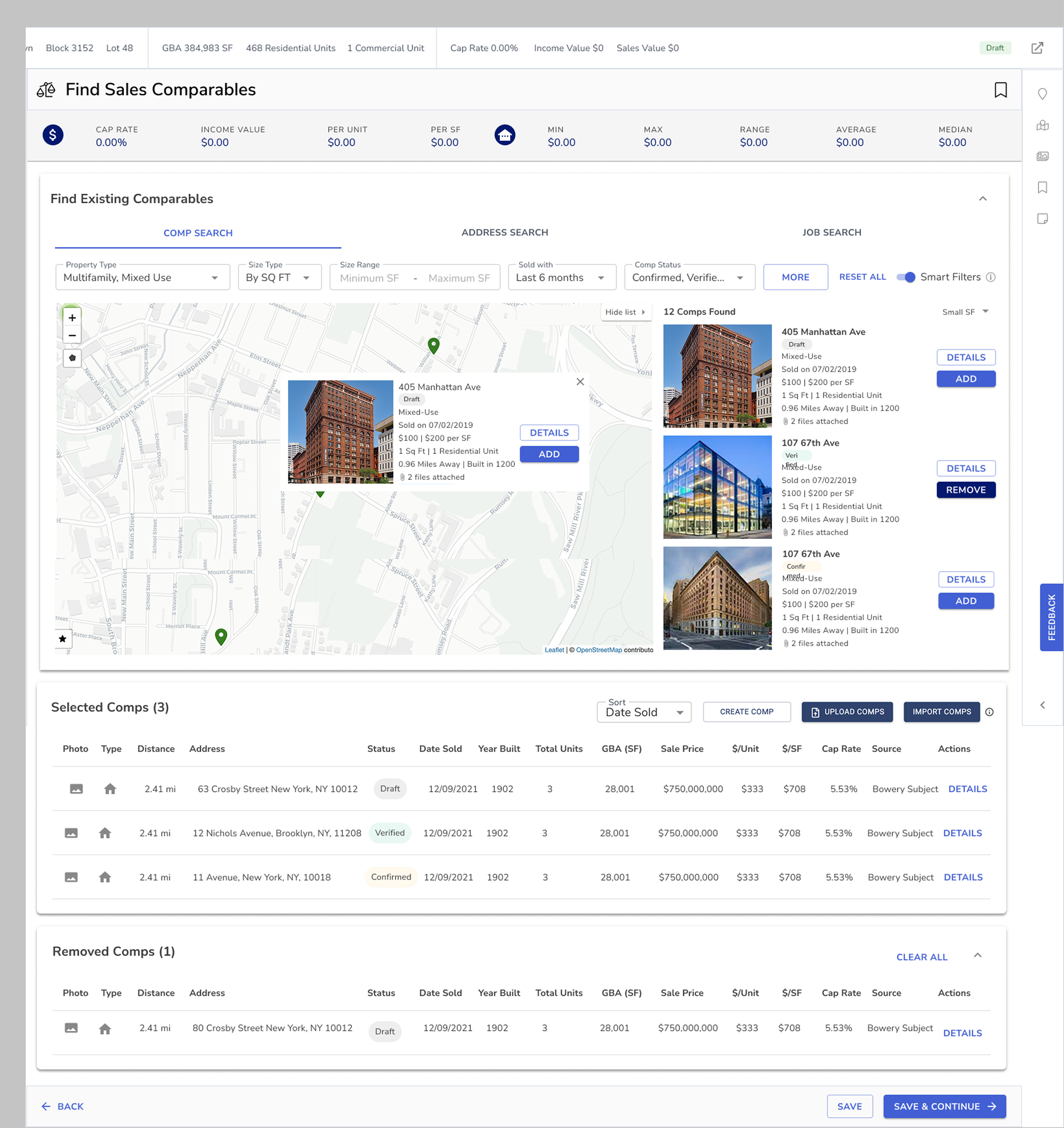Click DETAILS in the map popup
Screen dimensions: 1064x1128
[x=549, y=433]
